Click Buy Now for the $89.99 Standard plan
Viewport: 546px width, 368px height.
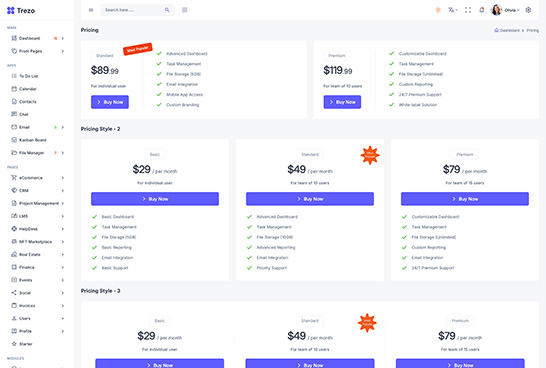coord(110,102)
